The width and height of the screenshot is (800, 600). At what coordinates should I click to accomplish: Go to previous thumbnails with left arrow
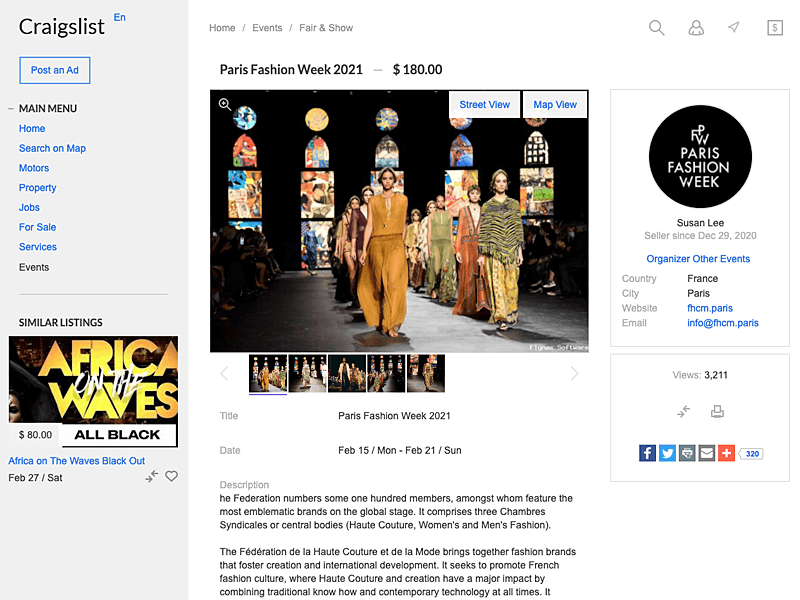point(224,373)
